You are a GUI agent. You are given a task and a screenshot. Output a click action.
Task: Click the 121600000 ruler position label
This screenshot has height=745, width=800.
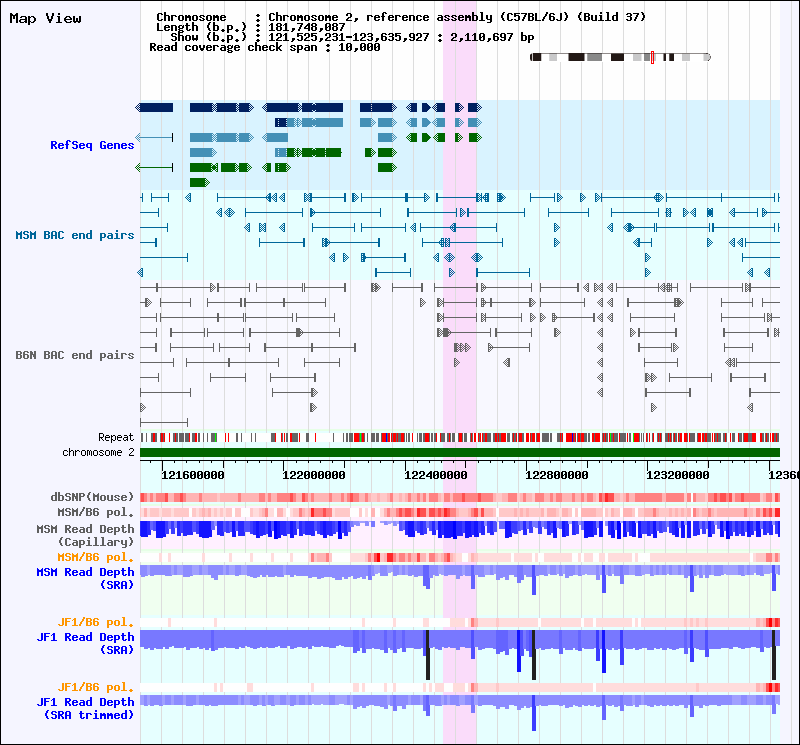pyautogui.click(x=193, y=476)
